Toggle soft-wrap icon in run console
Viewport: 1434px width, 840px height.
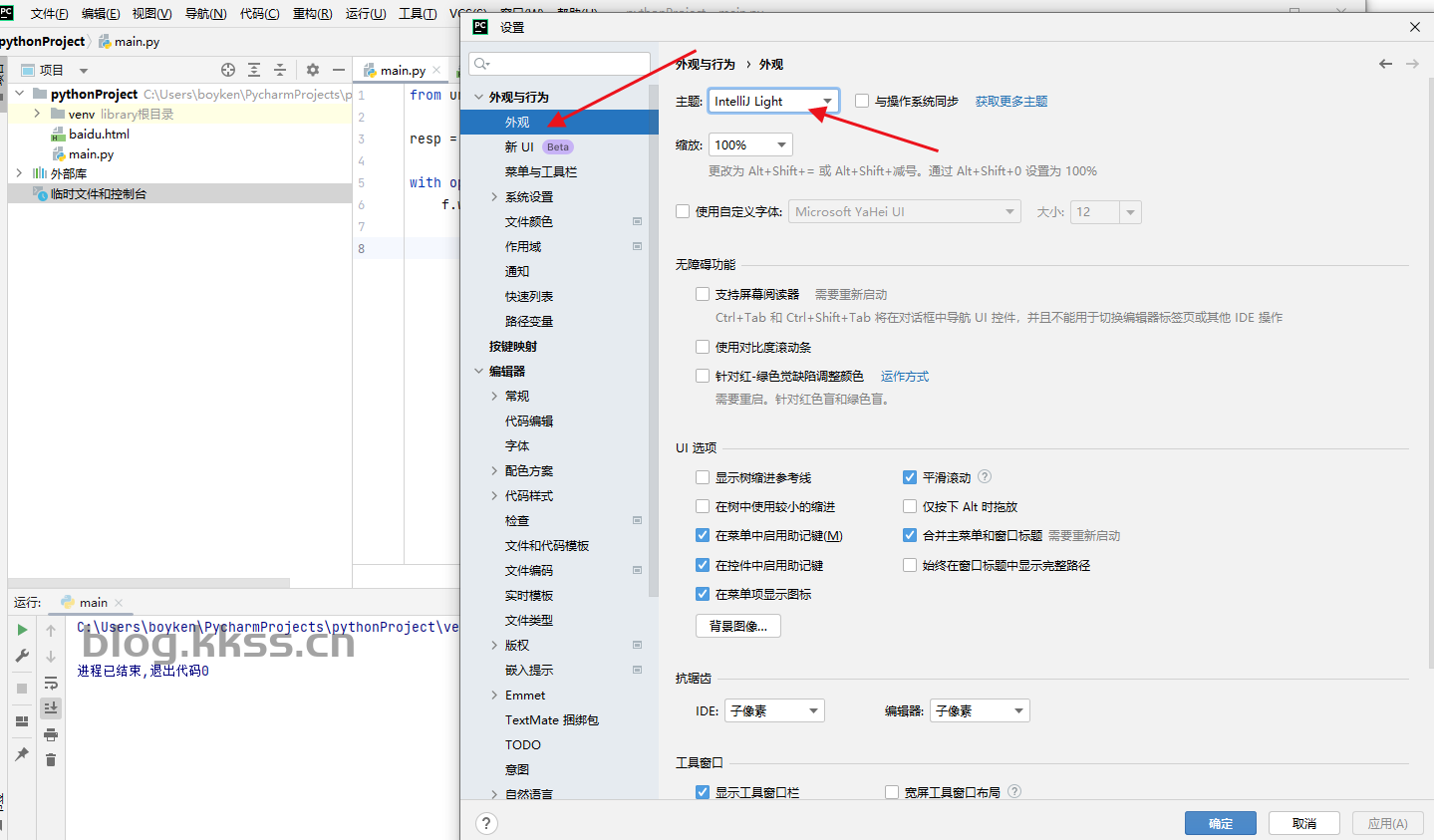[51, 683]
